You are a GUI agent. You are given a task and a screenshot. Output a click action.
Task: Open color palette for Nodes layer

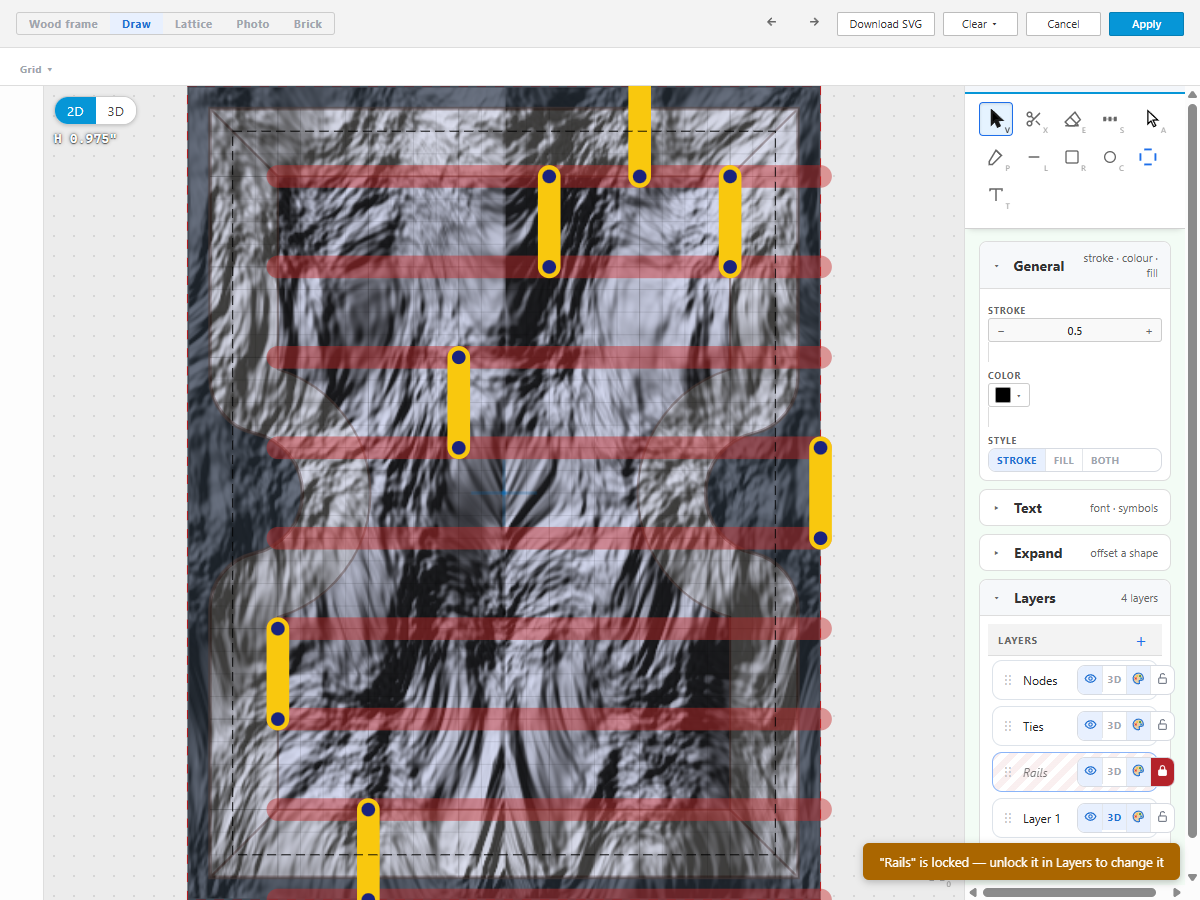point(1138,680)
